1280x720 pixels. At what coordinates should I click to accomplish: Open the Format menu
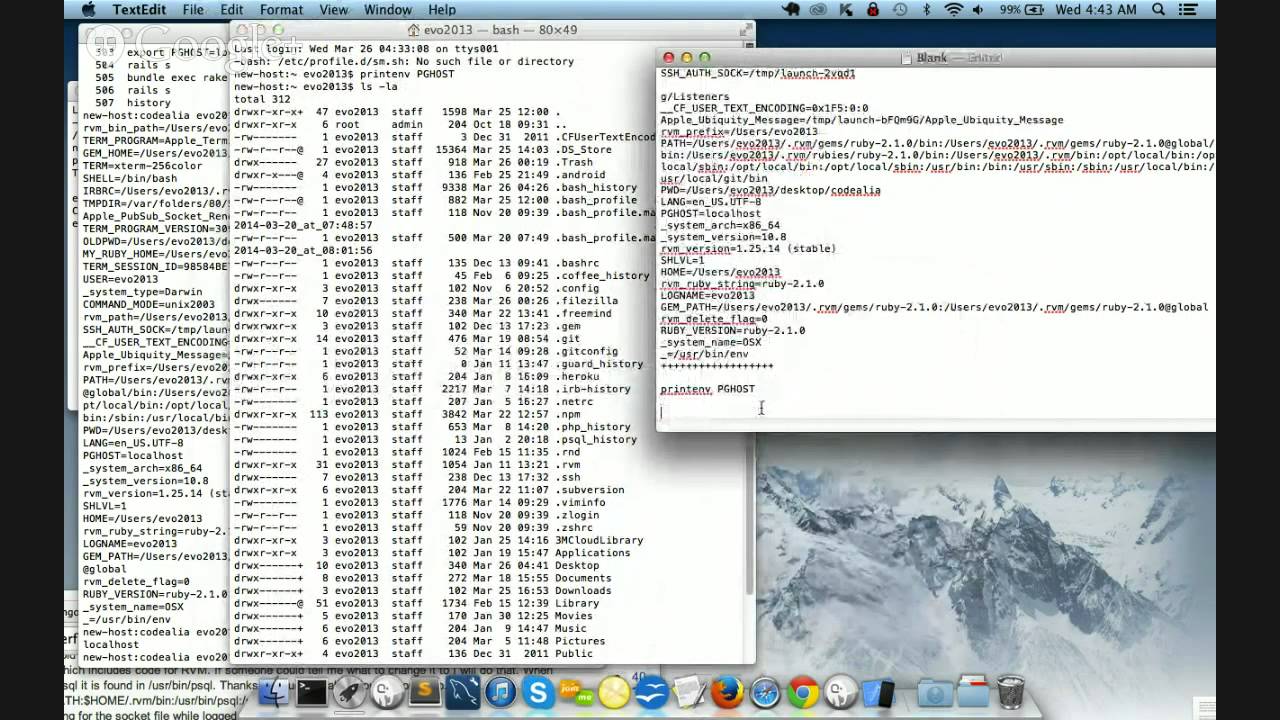coord(281,9)
